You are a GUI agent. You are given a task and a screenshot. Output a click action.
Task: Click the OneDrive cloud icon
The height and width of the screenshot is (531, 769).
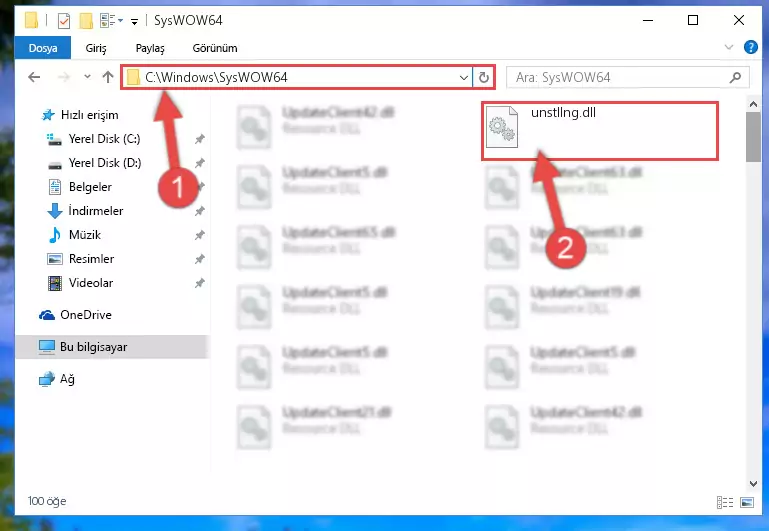tap(47, 315)
